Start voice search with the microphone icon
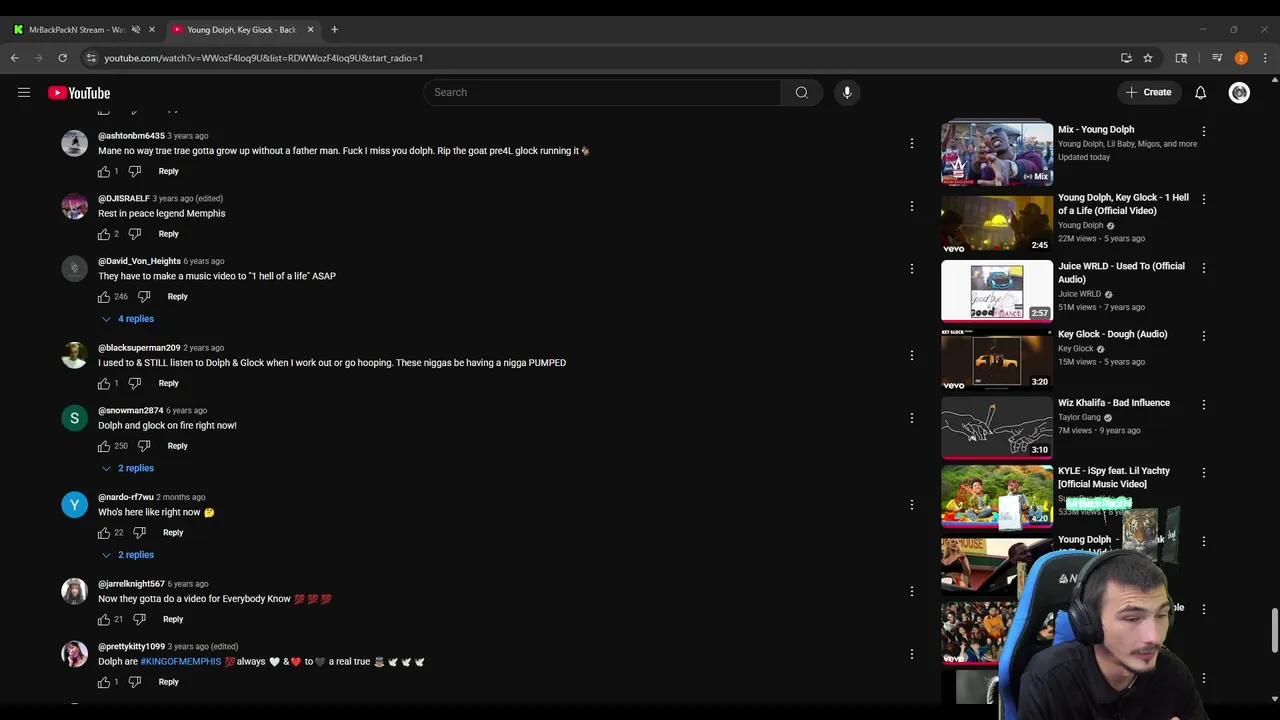 [847, 92]
